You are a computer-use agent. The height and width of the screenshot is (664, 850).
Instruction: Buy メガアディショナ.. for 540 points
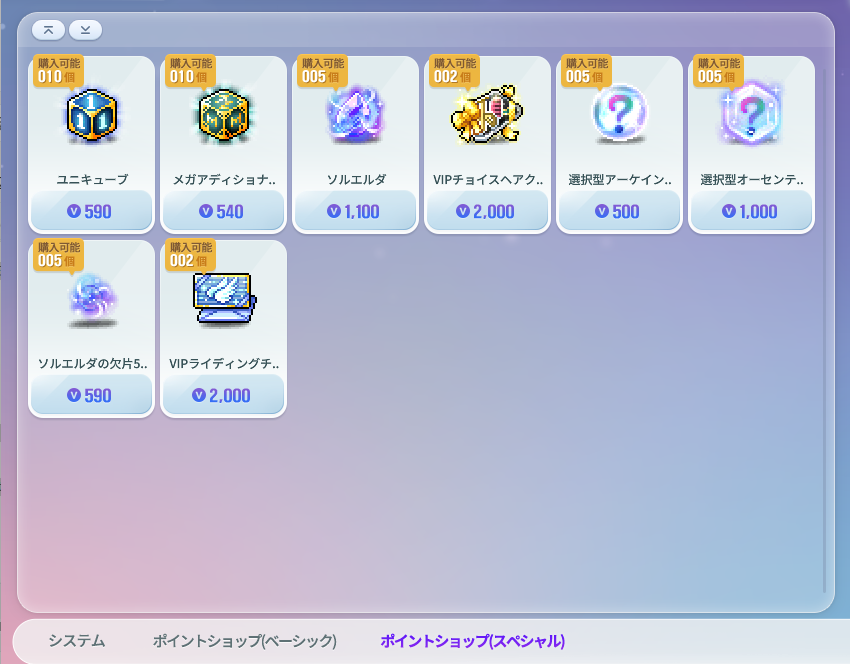pos(223,211)
